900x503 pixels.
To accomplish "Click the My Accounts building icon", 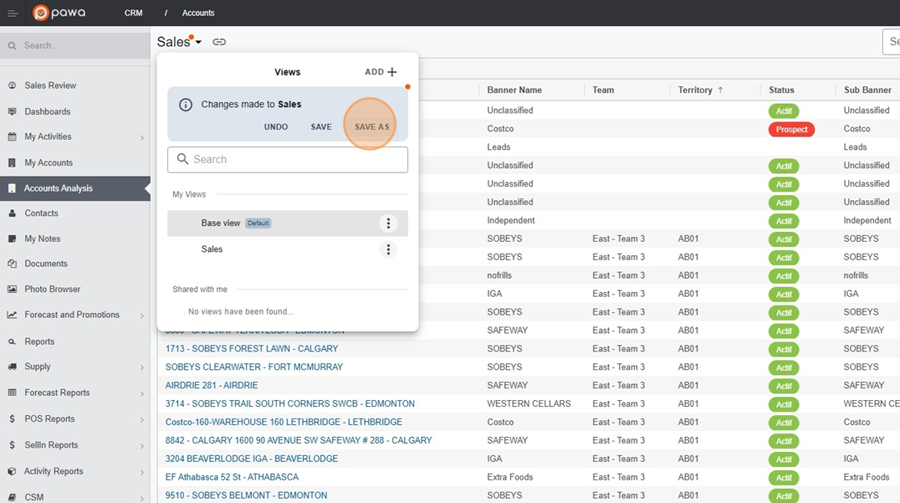I will (12, 162).
